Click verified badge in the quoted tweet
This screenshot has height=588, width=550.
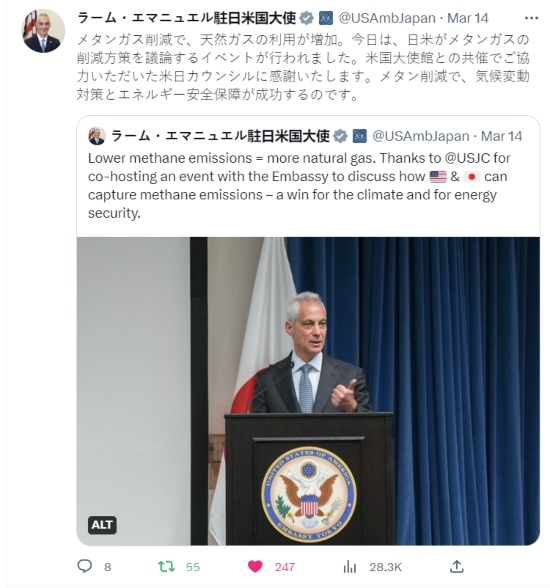click(x=340, y=136)
